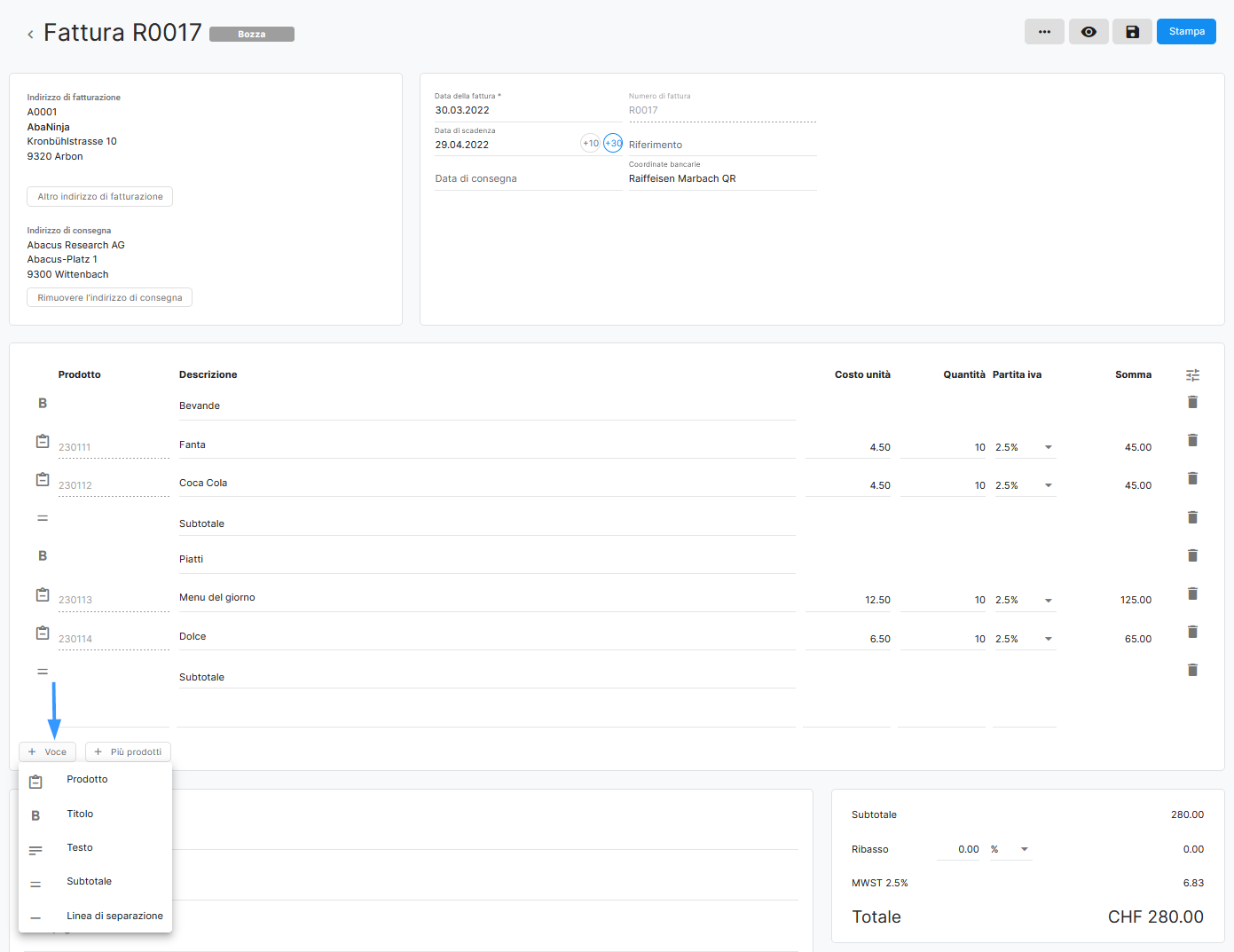Delete the Bevande title row

pyautogui.click(x=1192, y=402)
